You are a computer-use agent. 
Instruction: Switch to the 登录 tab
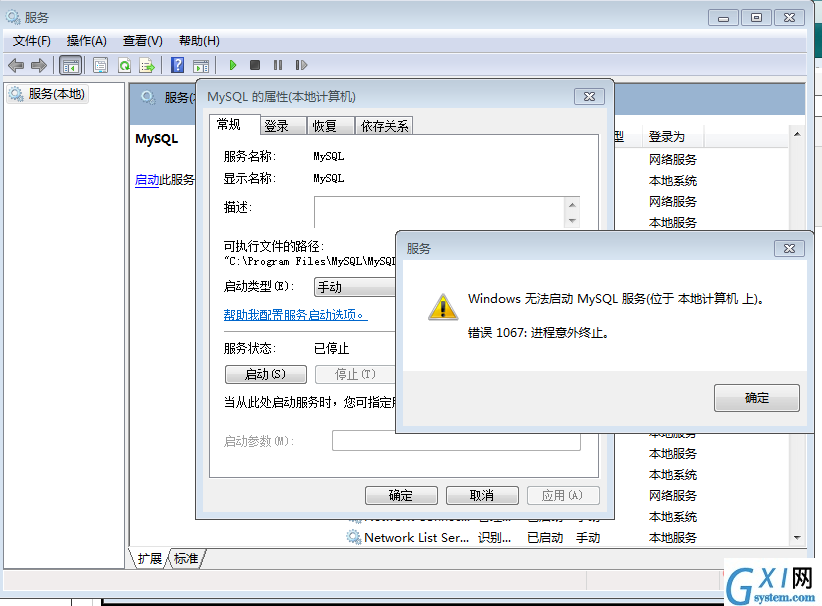[283, 126]
